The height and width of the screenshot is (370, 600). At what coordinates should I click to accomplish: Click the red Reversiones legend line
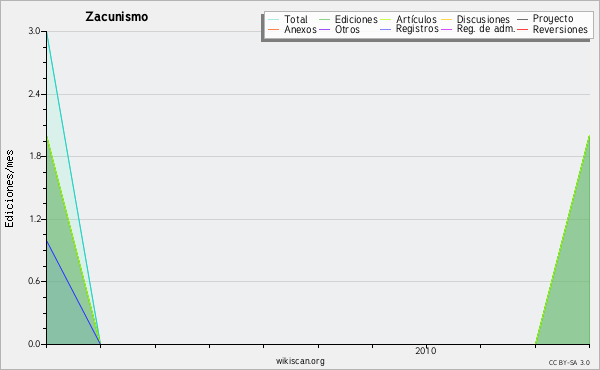tap(522, 29)
